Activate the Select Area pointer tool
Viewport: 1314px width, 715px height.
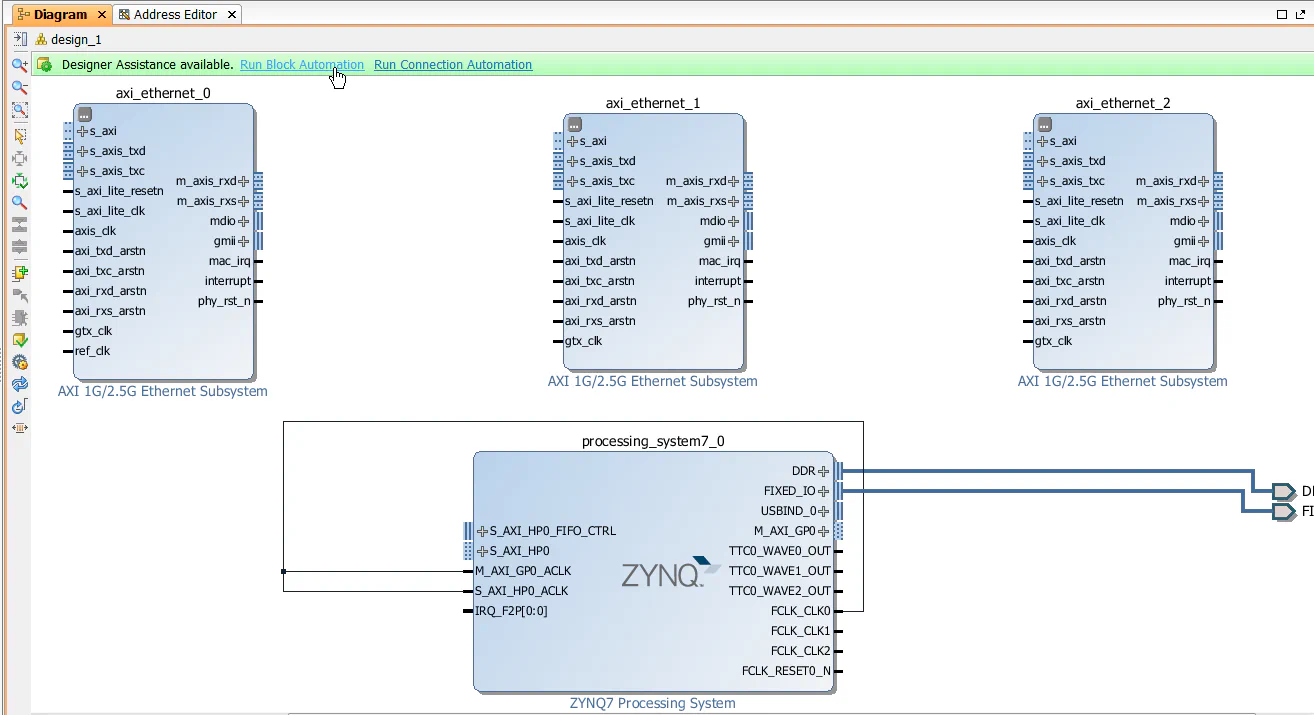pos(19,135)
